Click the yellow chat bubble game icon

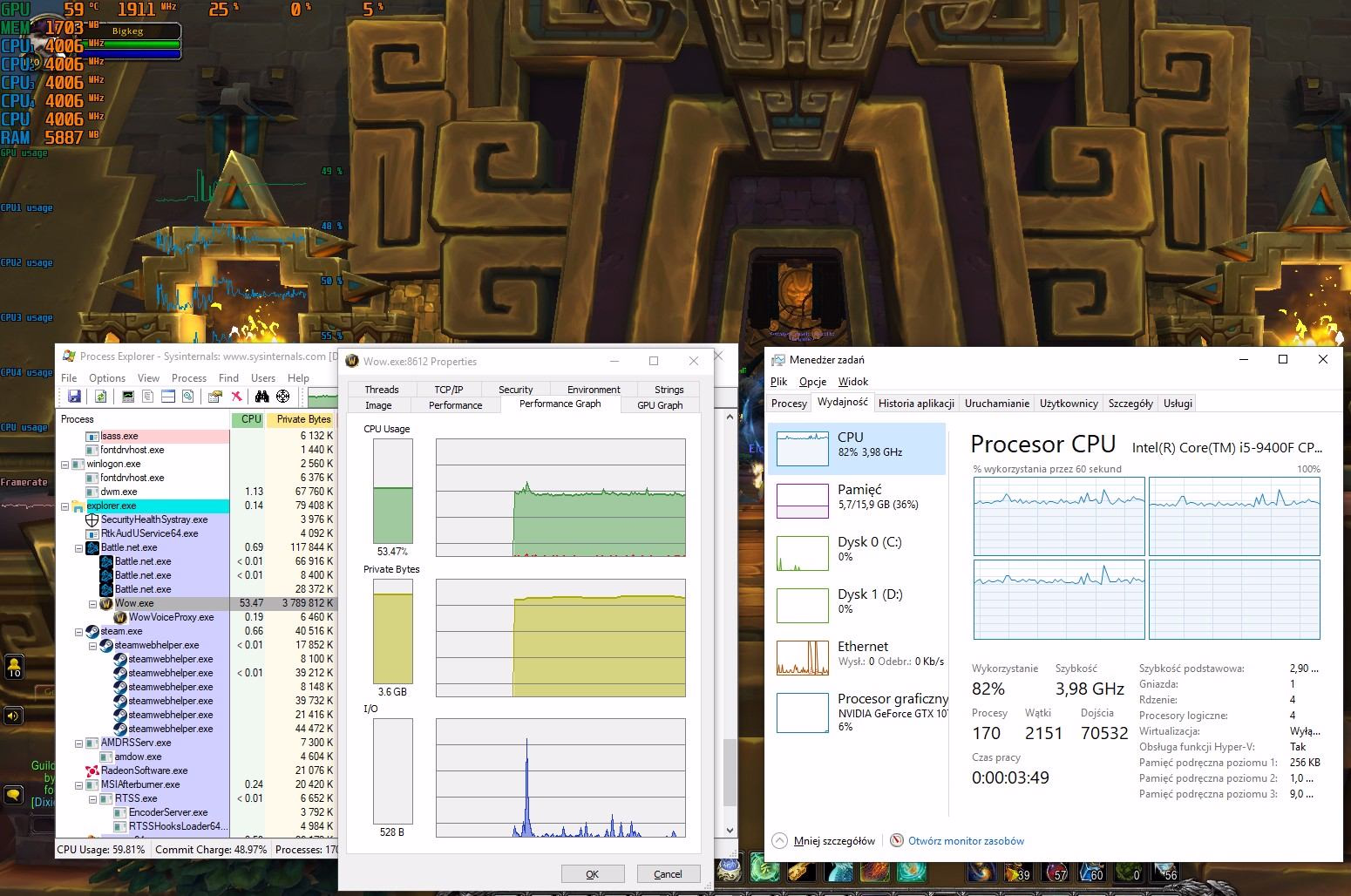[x=13, y=795]
